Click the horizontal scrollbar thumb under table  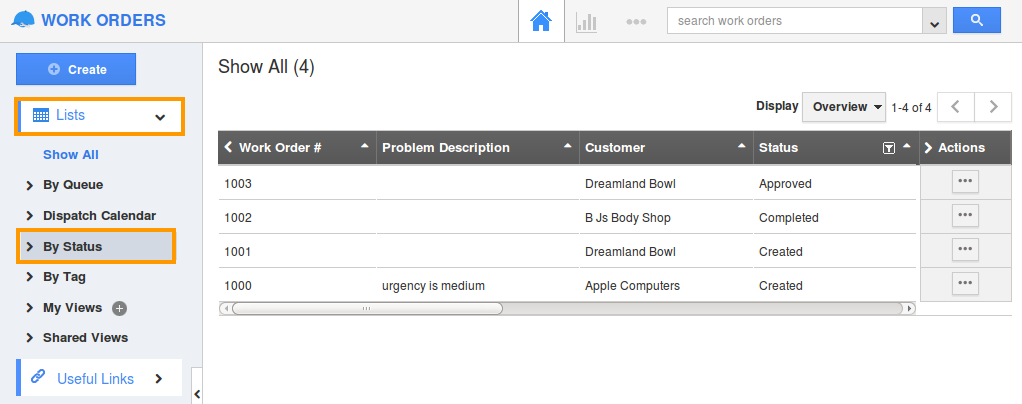coord(368,308)
